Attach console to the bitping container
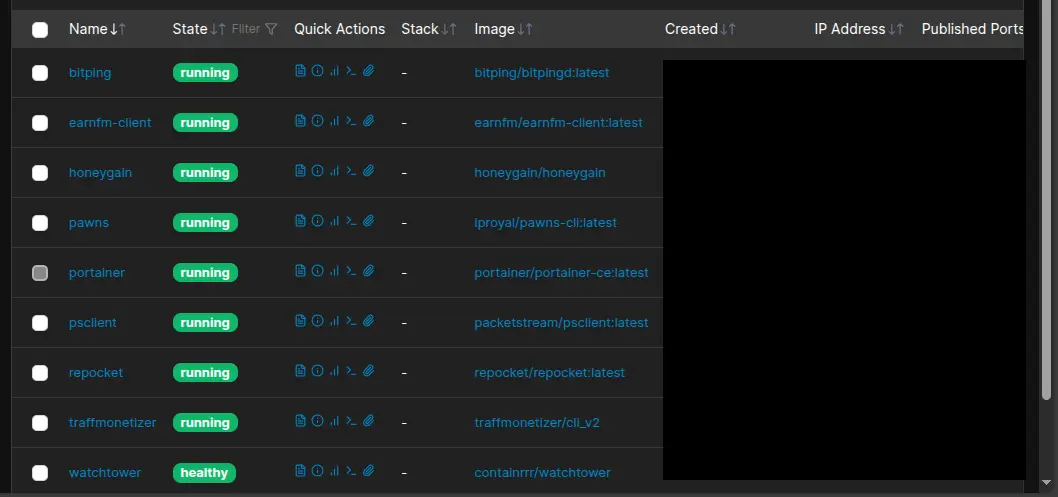The width and height of the screenshot is (1058, 497). tap(368, 71)
